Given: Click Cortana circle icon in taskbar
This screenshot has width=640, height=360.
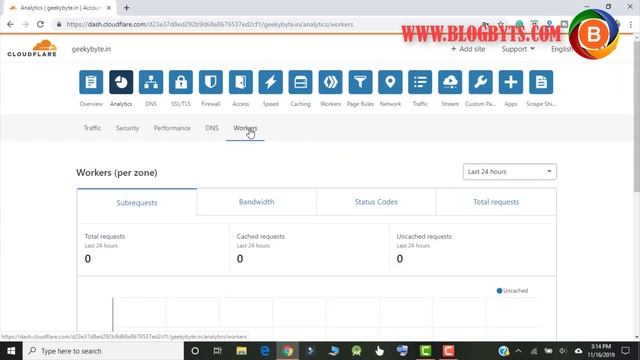Looking at the screenshot, I should pos(195,351).
